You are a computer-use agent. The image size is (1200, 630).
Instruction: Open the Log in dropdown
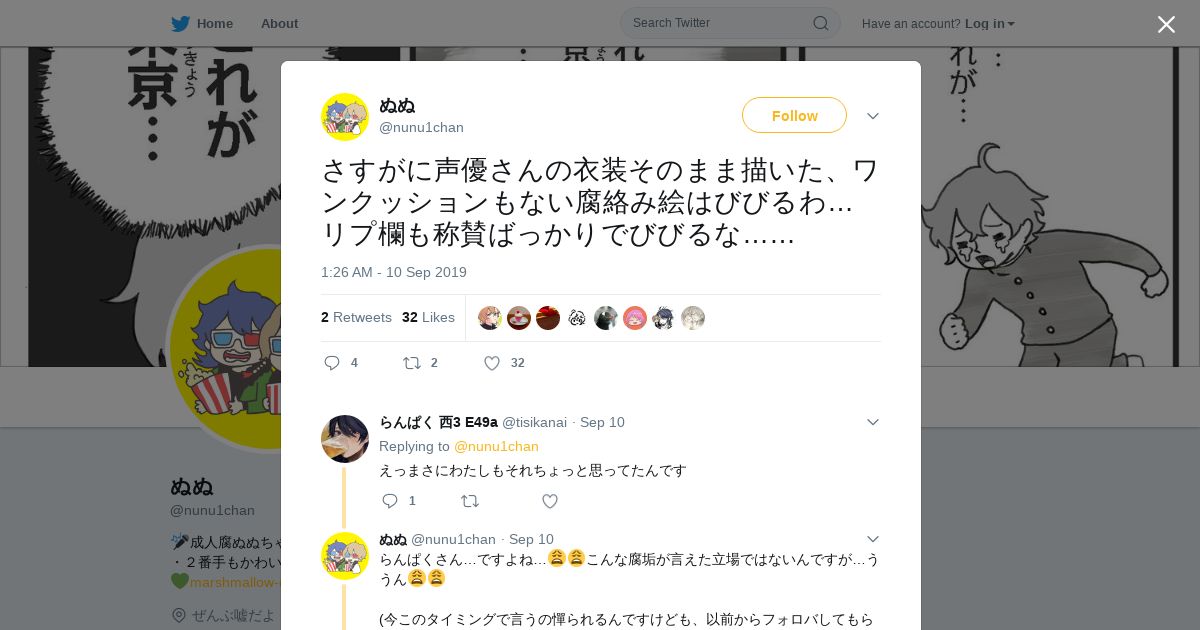point(990,23)
